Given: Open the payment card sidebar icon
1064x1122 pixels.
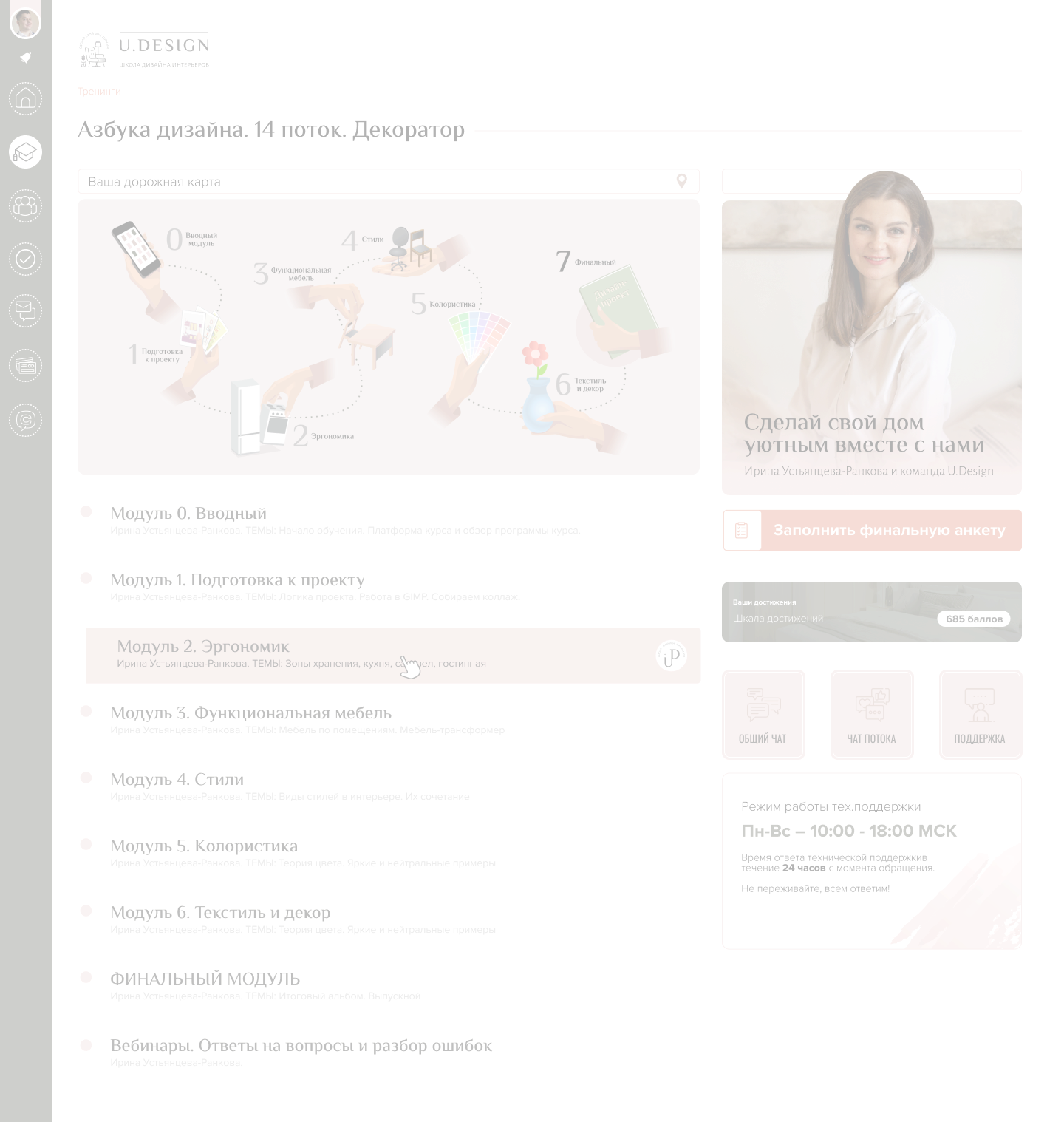Looking at the screenshot, I should pos(25,367).
